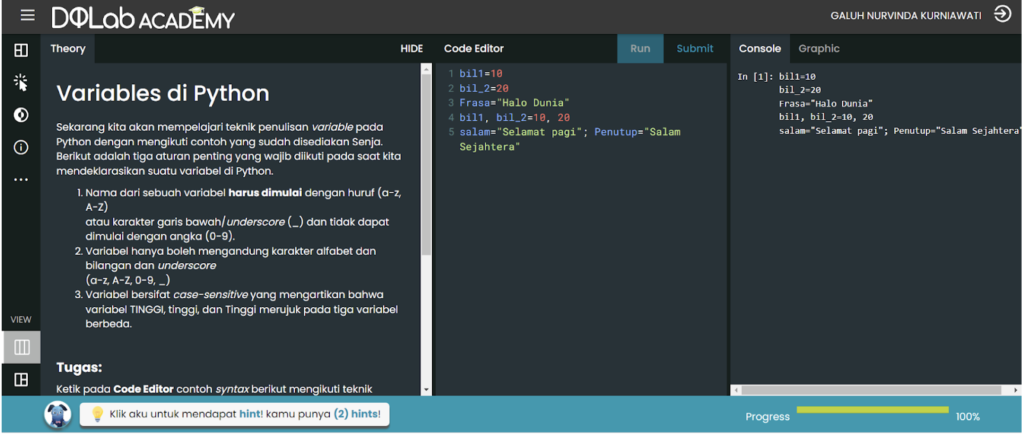Screen dimensions: 1024x436
Task: Switch to the Theory tab
Action: coord(68,48)
